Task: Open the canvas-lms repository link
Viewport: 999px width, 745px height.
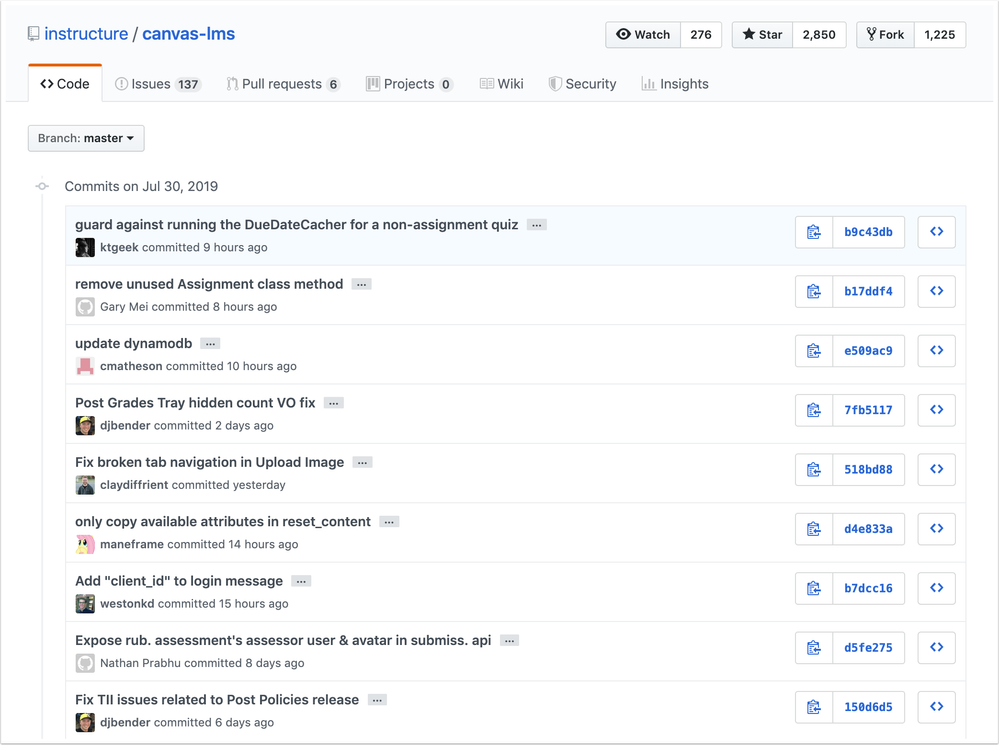Action: (189, 33)
